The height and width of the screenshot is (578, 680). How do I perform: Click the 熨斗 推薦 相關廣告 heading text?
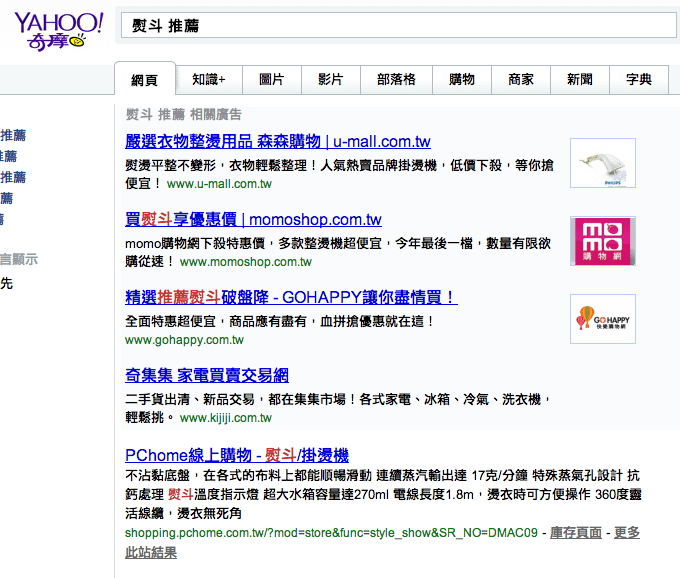click(183, 114)
